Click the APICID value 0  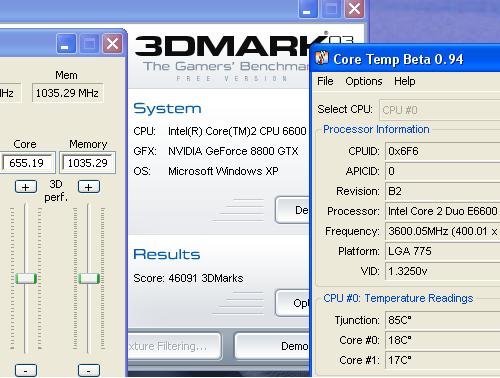[442, 171]
